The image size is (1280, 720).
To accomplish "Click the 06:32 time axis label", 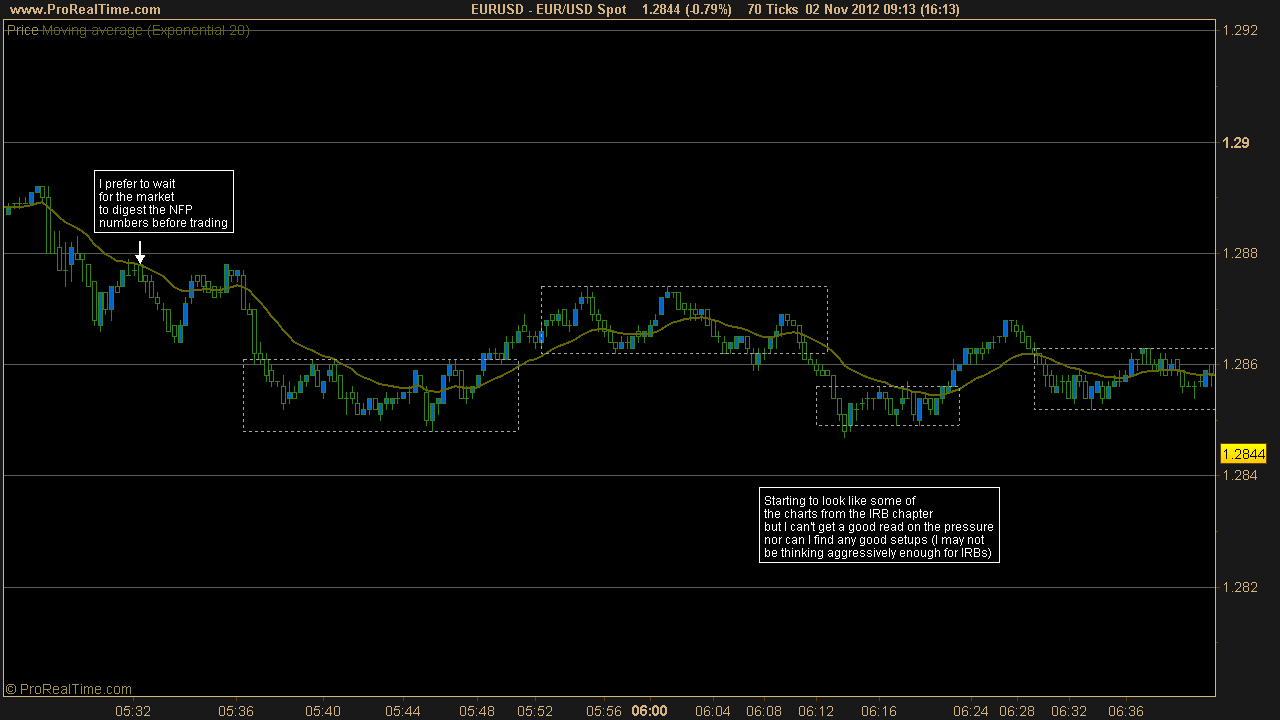I will coord(1069,711).
